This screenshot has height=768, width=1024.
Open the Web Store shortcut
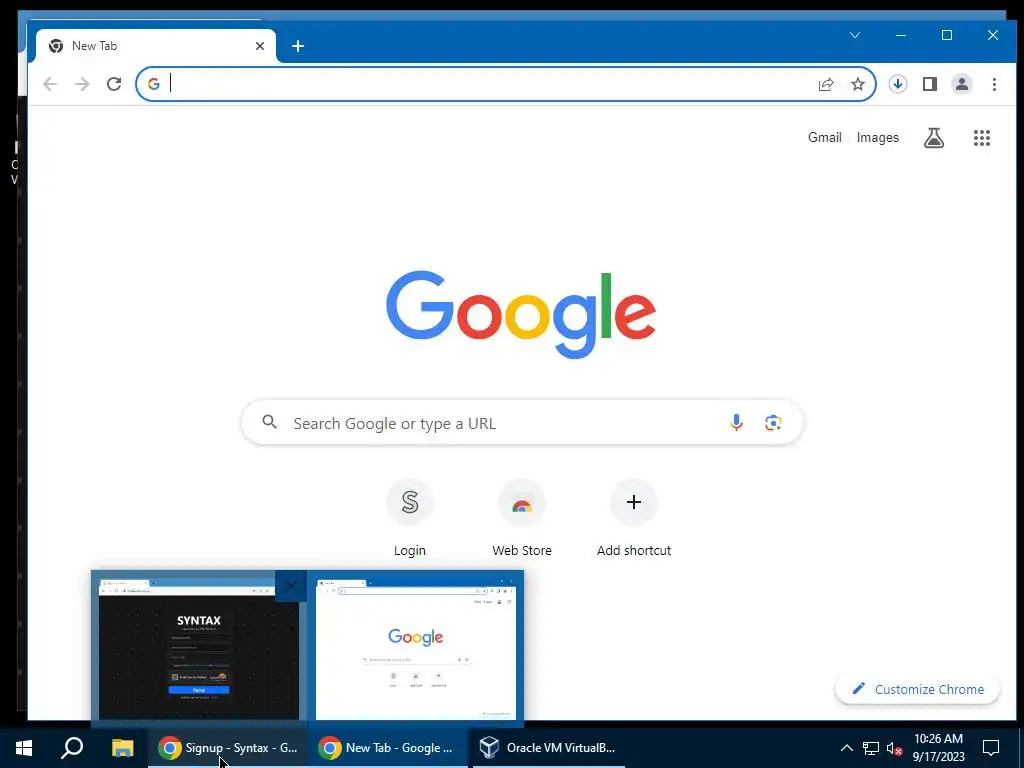[x=522, y=519]
